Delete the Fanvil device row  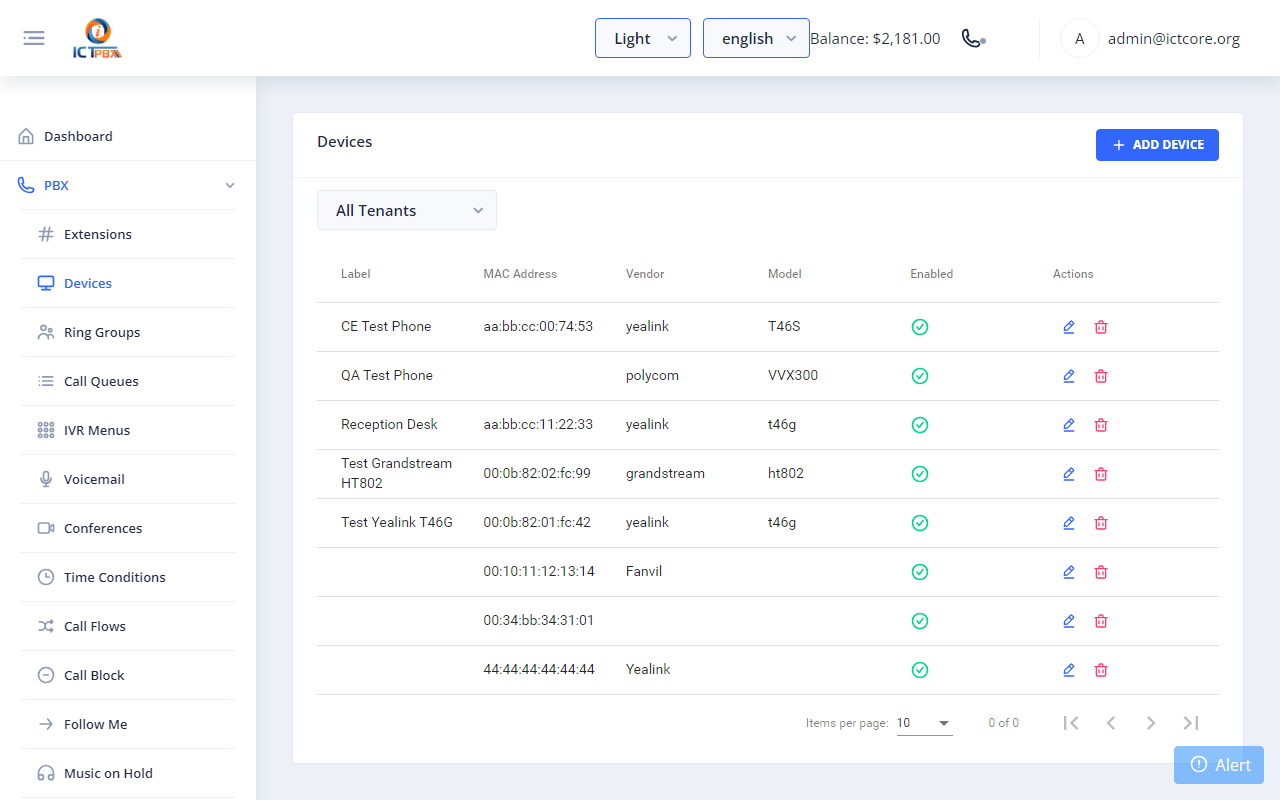click(x=1101, y=572)
